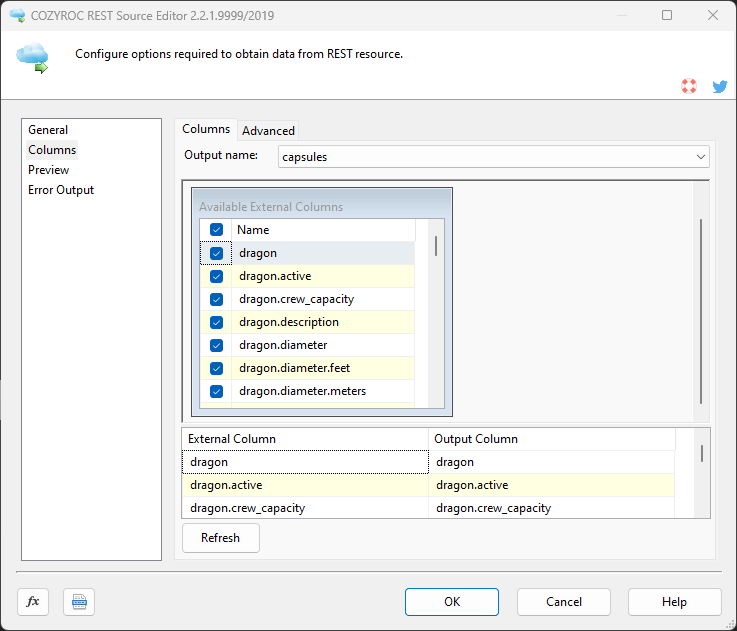Image resolution: width=737 pixels, height=631 pixels.
Task: Open the fx expression editor button
Action: pos(33,601)
